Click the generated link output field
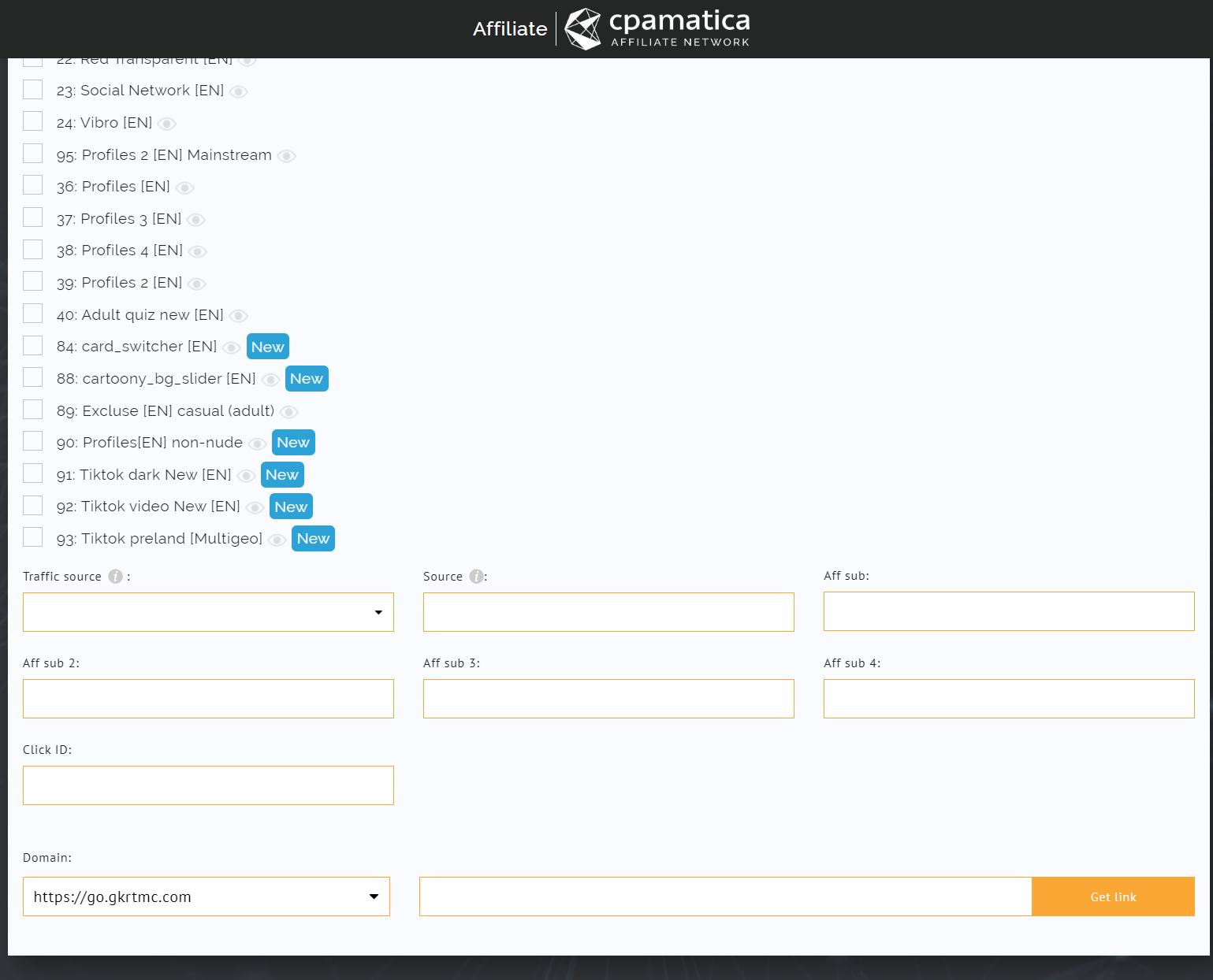 pos(725,896)
